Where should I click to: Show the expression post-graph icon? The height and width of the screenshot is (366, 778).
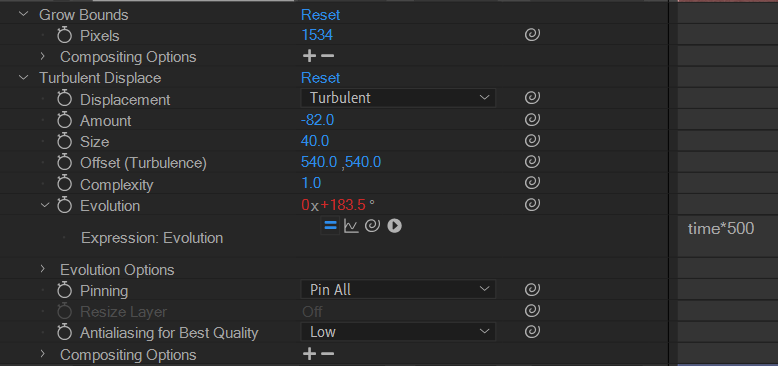351,226
